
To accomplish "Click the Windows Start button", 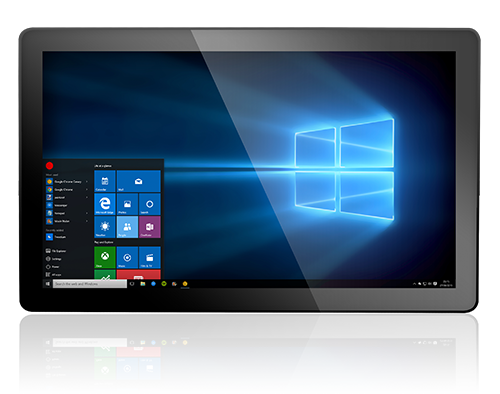I will (x=48, y=284).
